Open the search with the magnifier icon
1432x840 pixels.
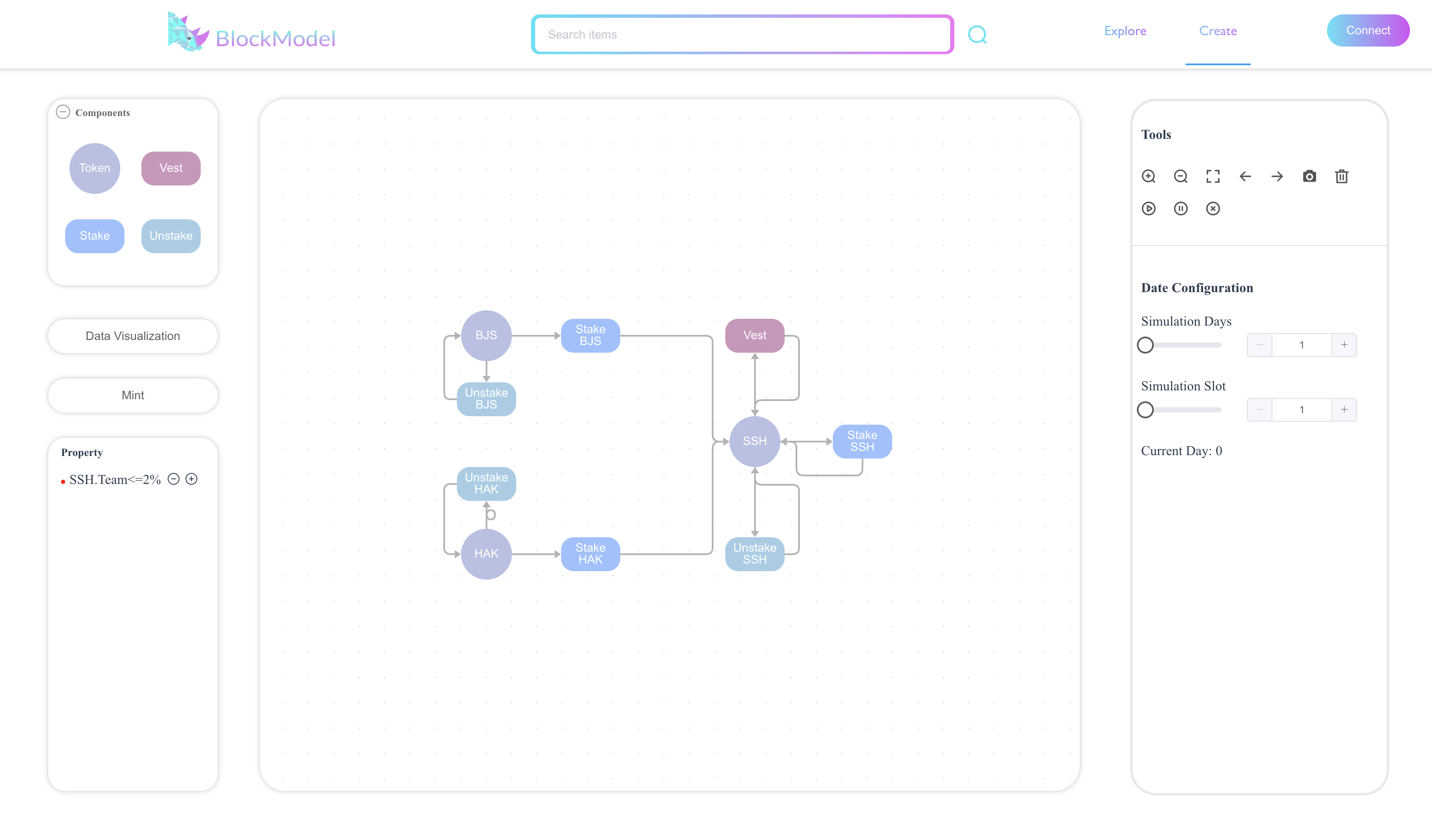pos(977,34)
